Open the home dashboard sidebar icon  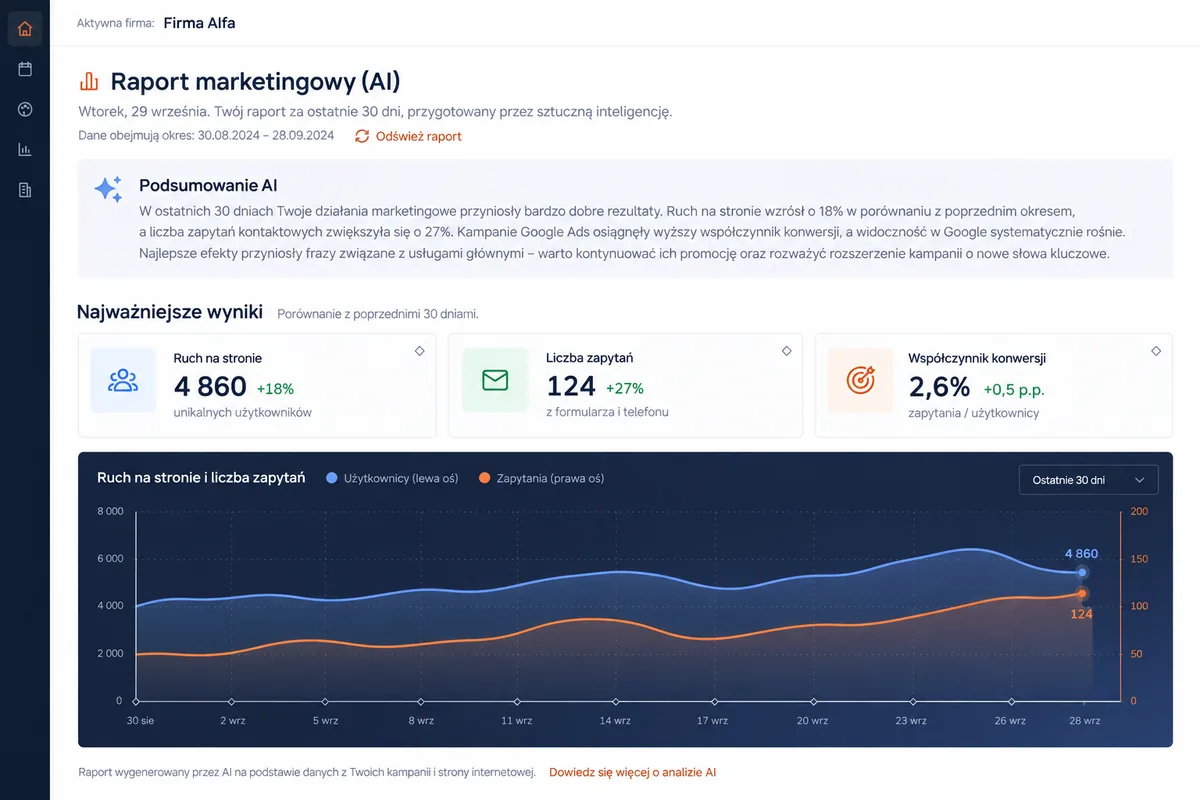tap(25, 29)
